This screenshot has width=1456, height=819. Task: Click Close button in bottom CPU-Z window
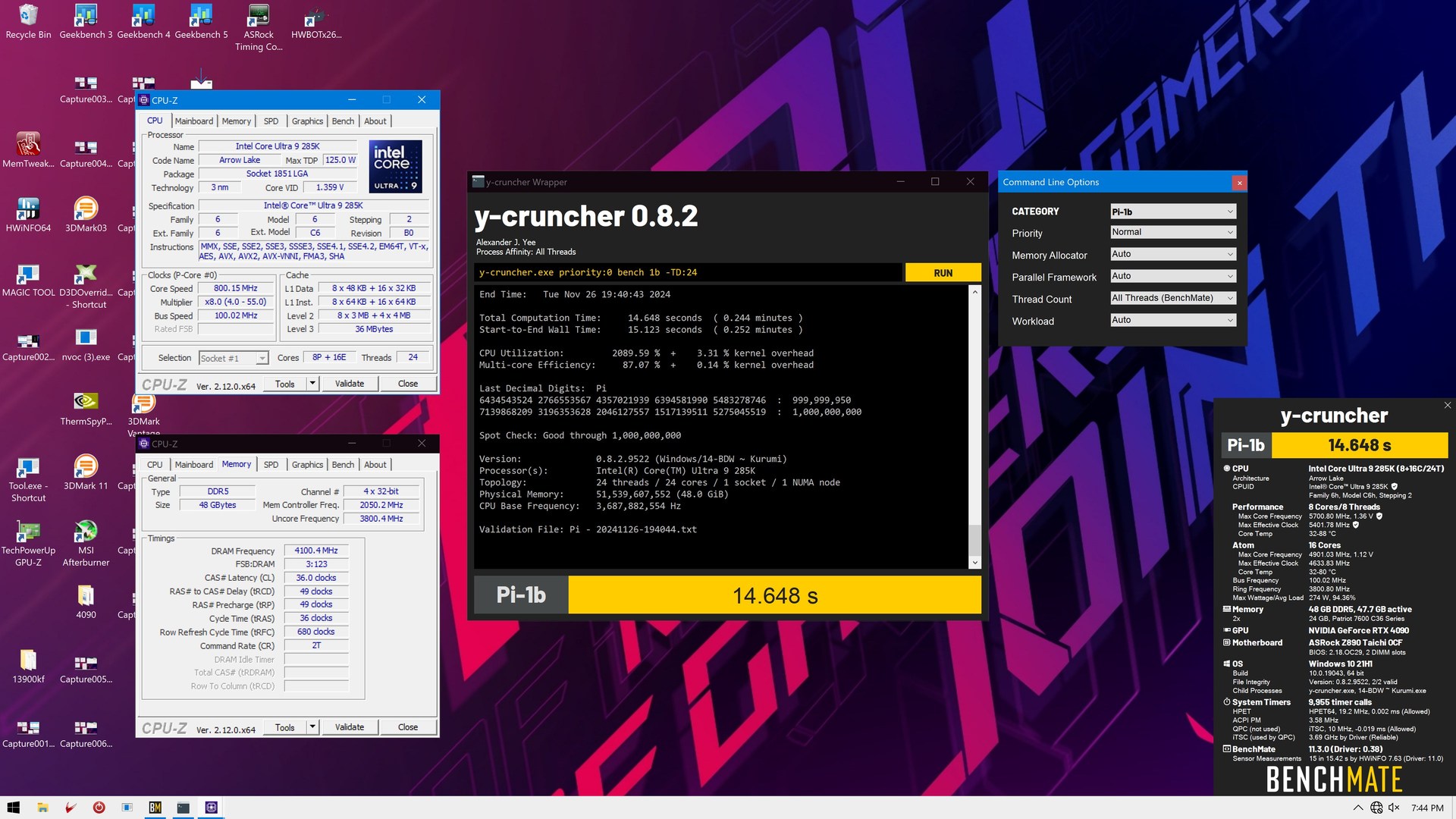coord(408,727)
